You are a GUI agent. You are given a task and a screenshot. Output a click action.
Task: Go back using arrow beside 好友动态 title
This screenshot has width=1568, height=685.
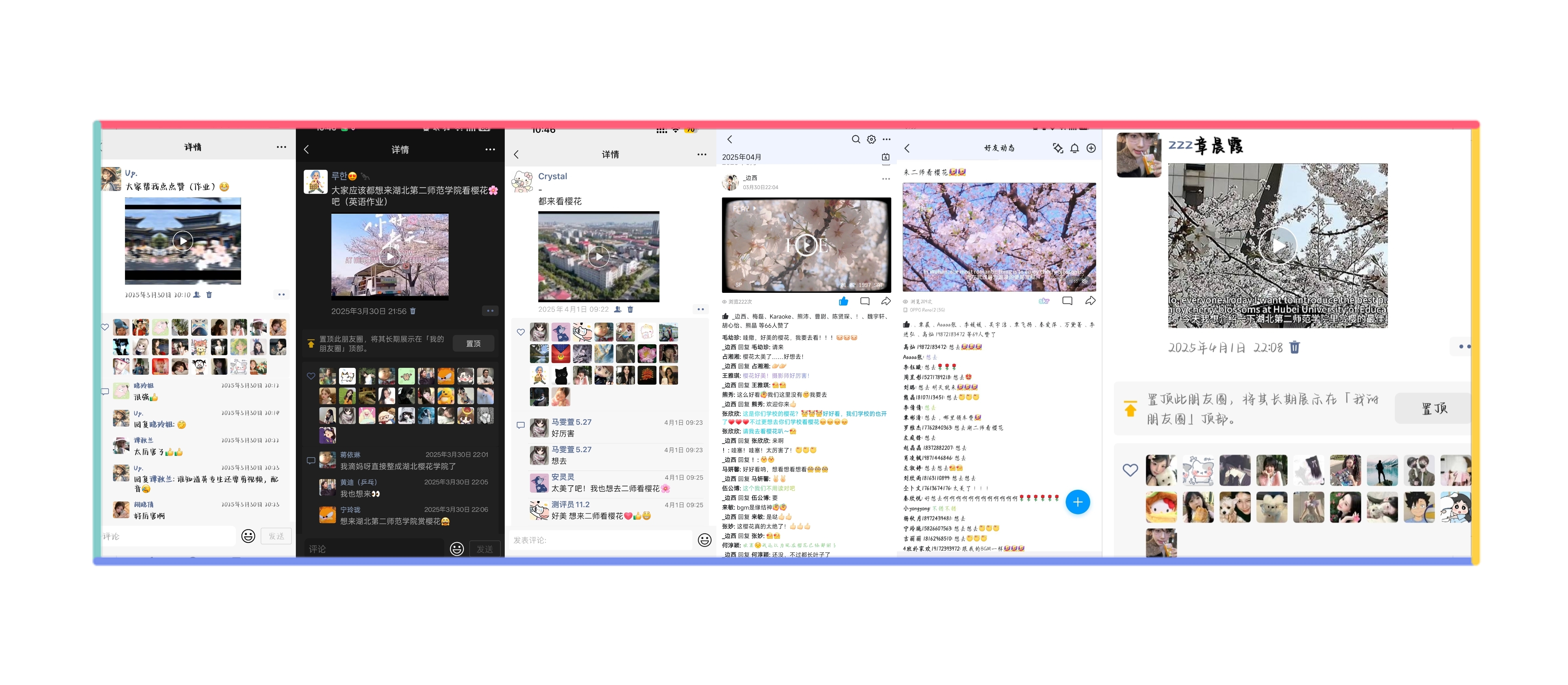click(907, 148)
